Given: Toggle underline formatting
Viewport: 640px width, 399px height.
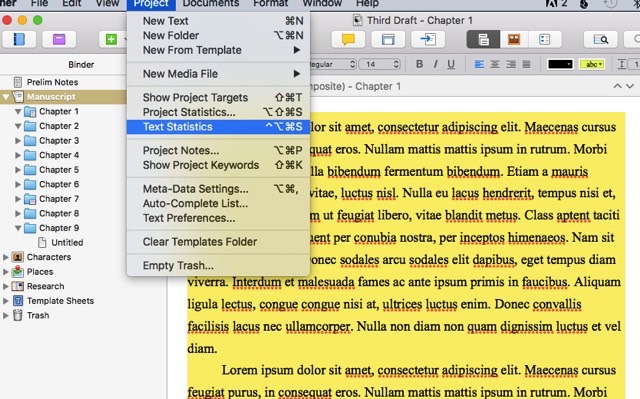Looking at the screenshot, I should tap(451, 64).
